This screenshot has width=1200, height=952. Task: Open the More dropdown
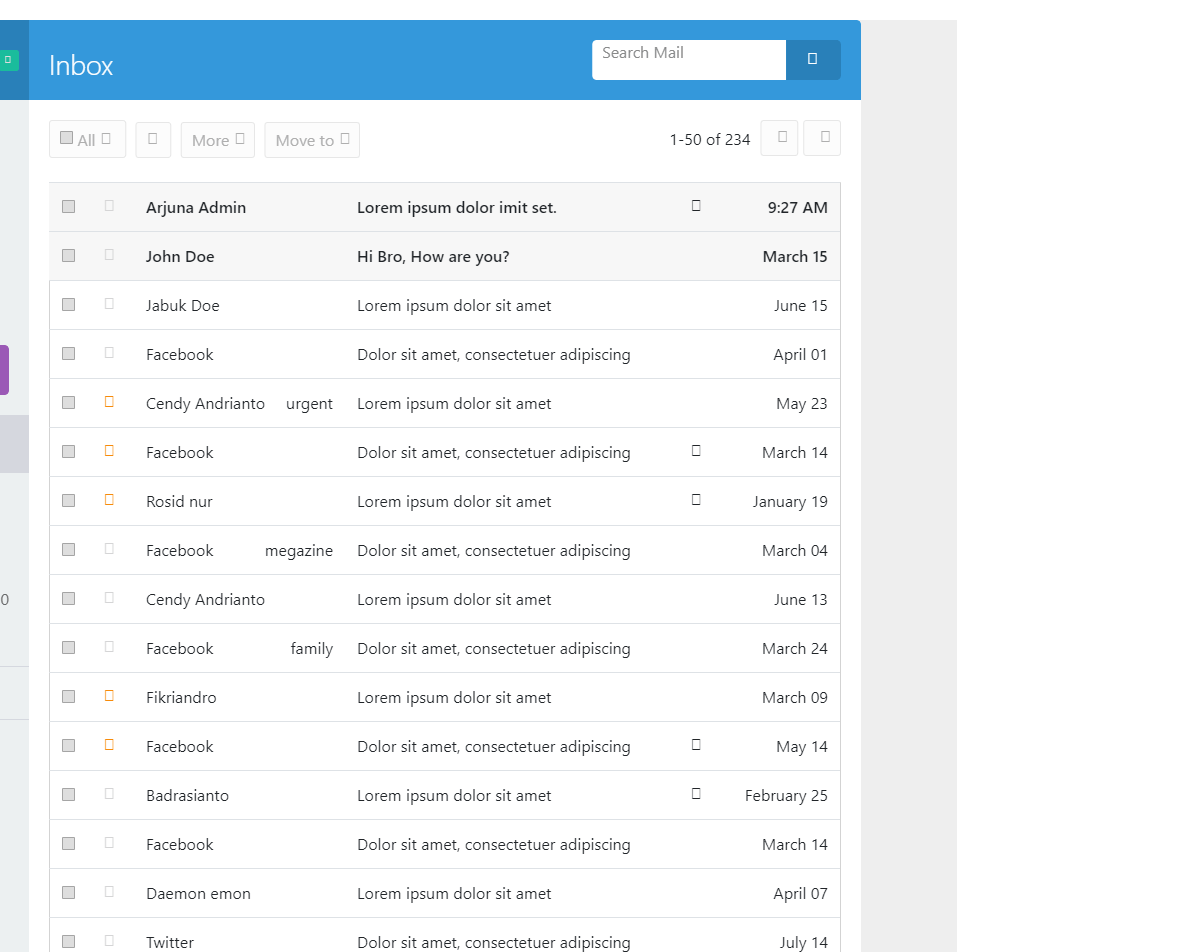click(x=217, y=139)
